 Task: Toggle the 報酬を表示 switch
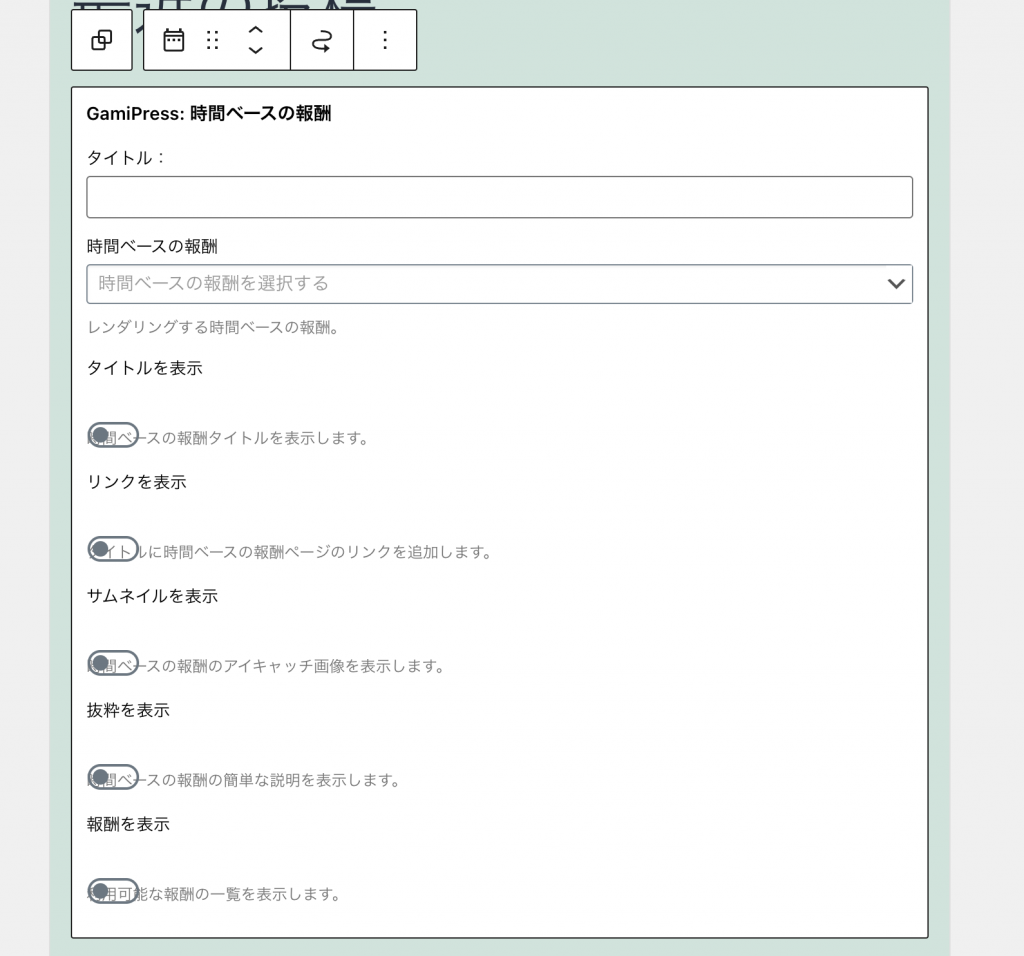(x=113, y=891)
